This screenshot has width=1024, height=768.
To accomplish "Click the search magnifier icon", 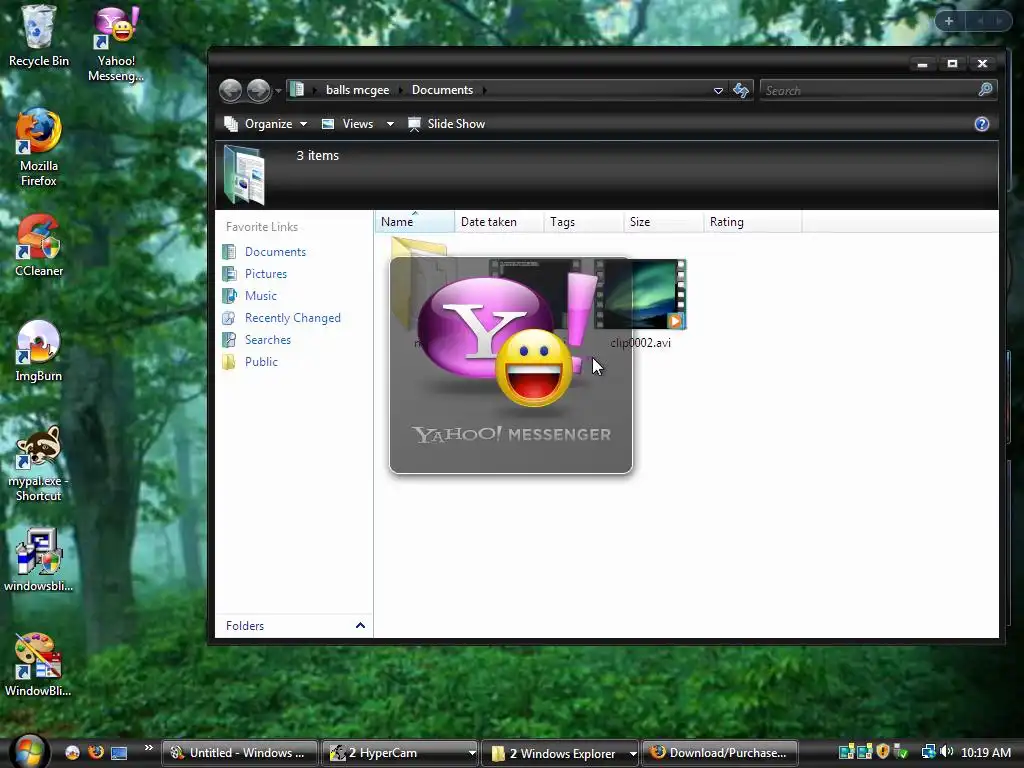I will coord(985,89).
